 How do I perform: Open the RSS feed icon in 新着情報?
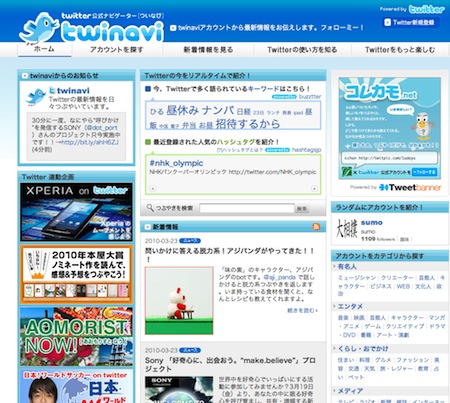[x=316, y=227]
